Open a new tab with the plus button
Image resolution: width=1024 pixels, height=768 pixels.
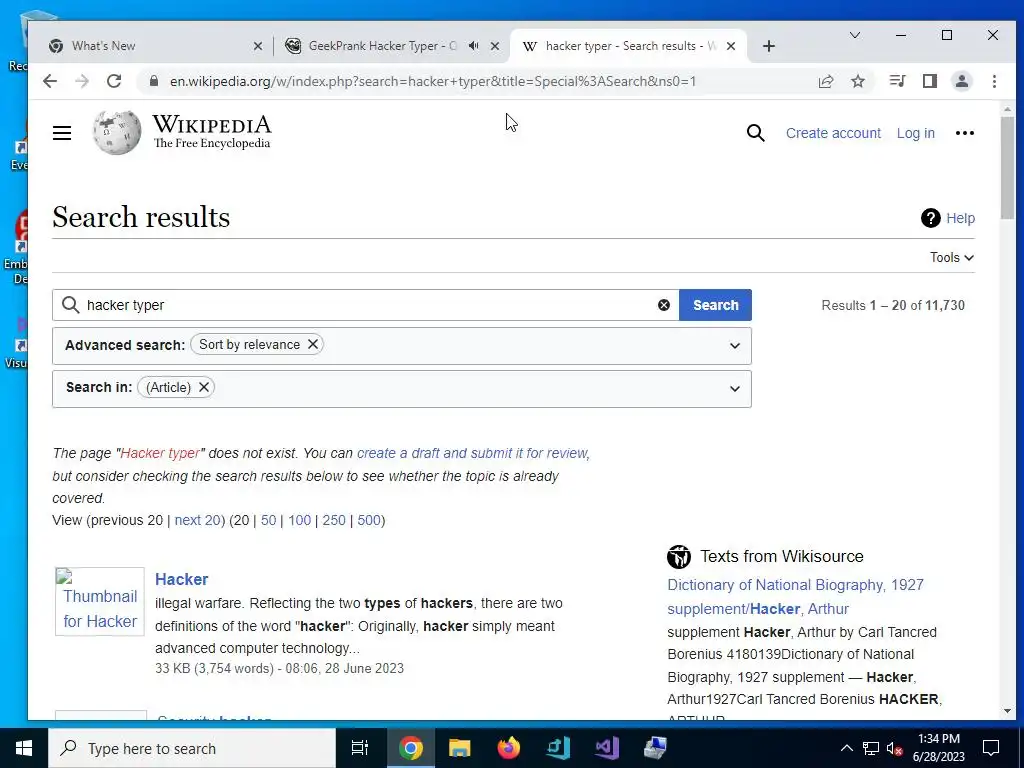(769, 46)
